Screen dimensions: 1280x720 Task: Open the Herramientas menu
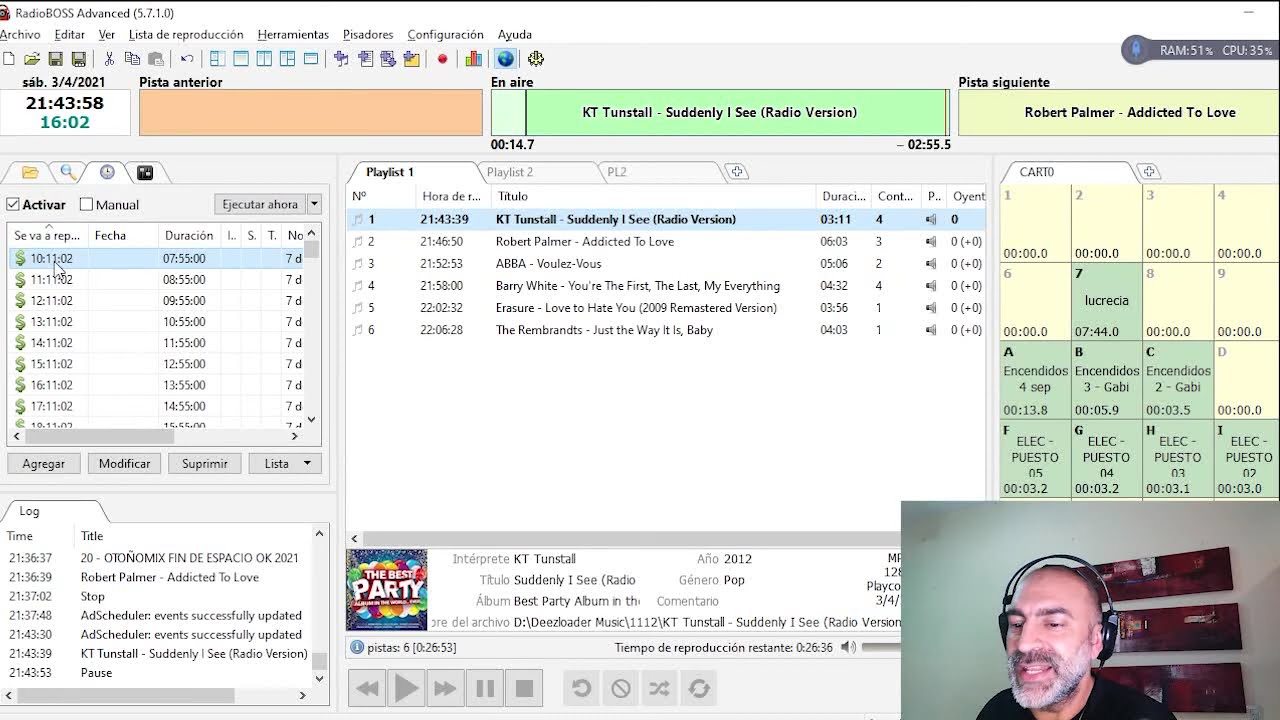(x=293, y=34)
